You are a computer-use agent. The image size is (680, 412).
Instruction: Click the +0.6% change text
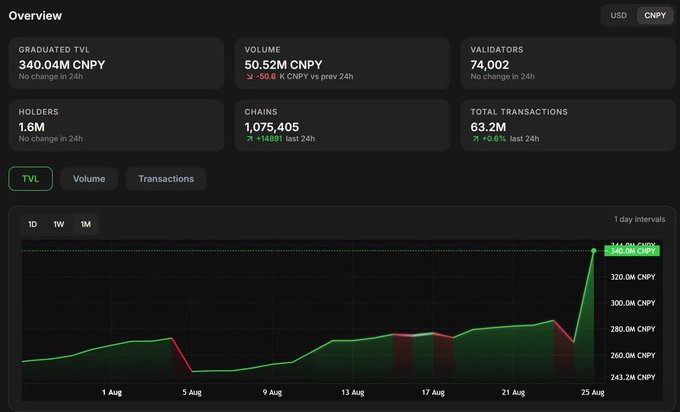tap(494, 139)
